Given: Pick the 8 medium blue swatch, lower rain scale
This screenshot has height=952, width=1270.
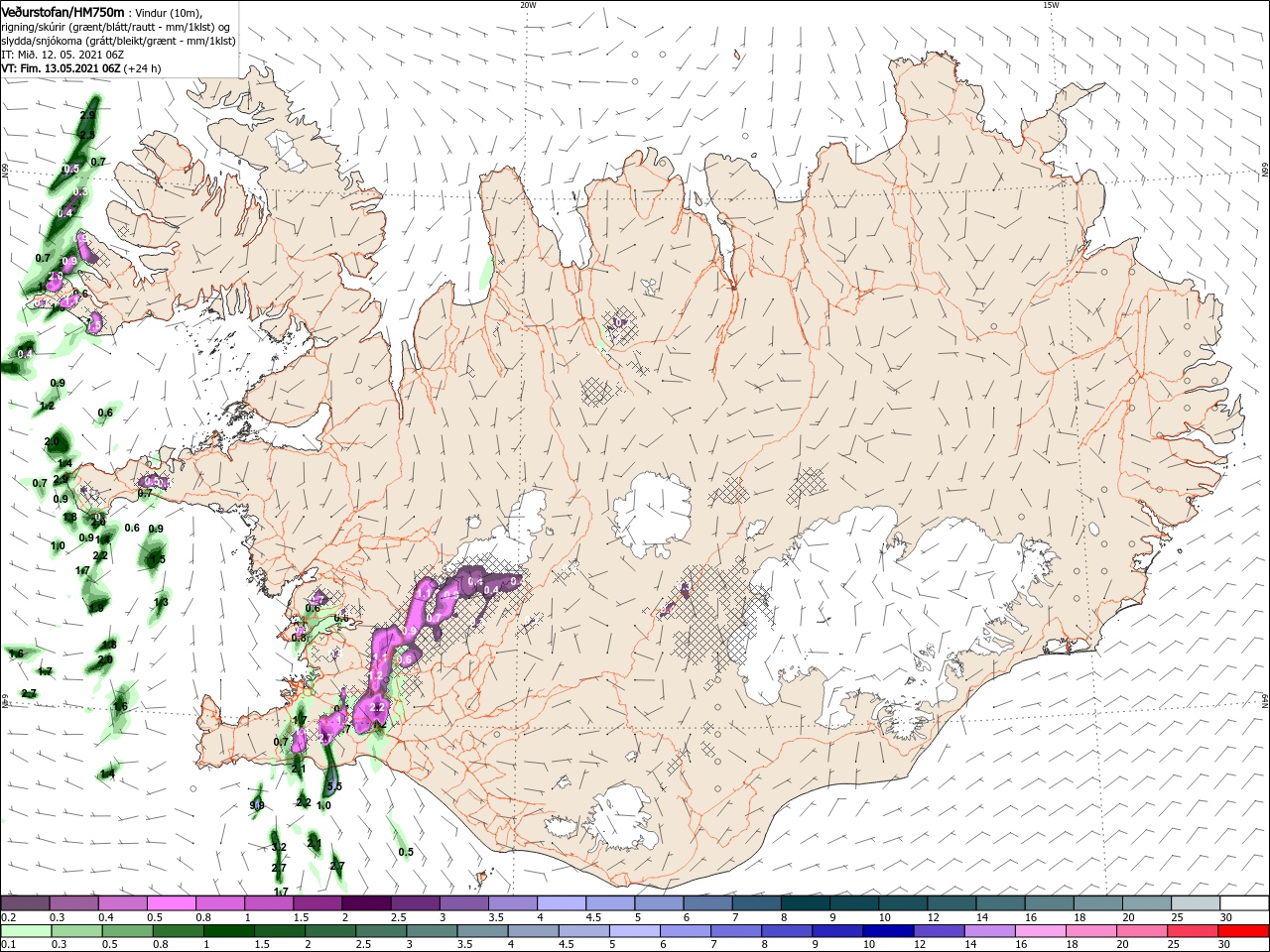Looking at the screenshot, I should click(786, 931).
